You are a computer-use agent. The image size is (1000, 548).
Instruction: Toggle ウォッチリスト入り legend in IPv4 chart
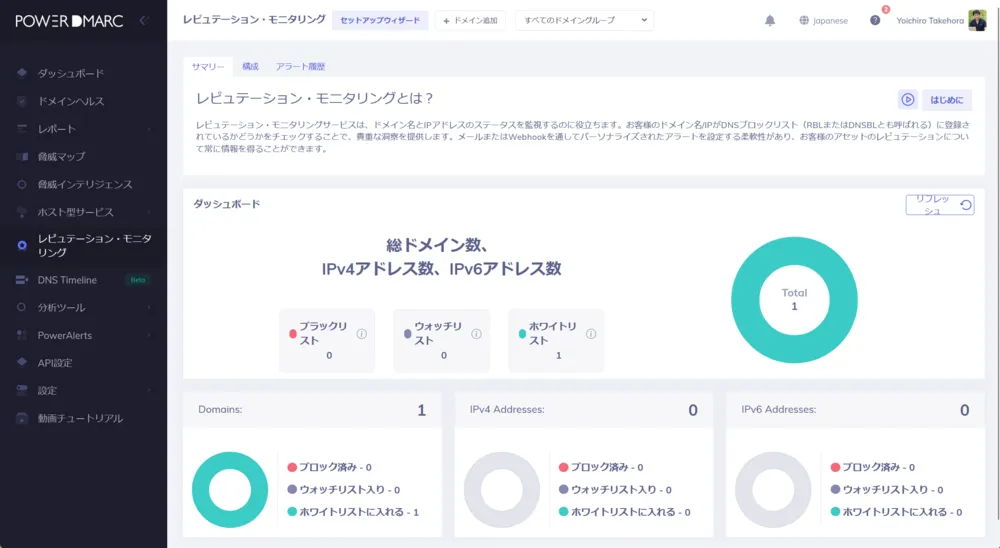coord(614,490)
